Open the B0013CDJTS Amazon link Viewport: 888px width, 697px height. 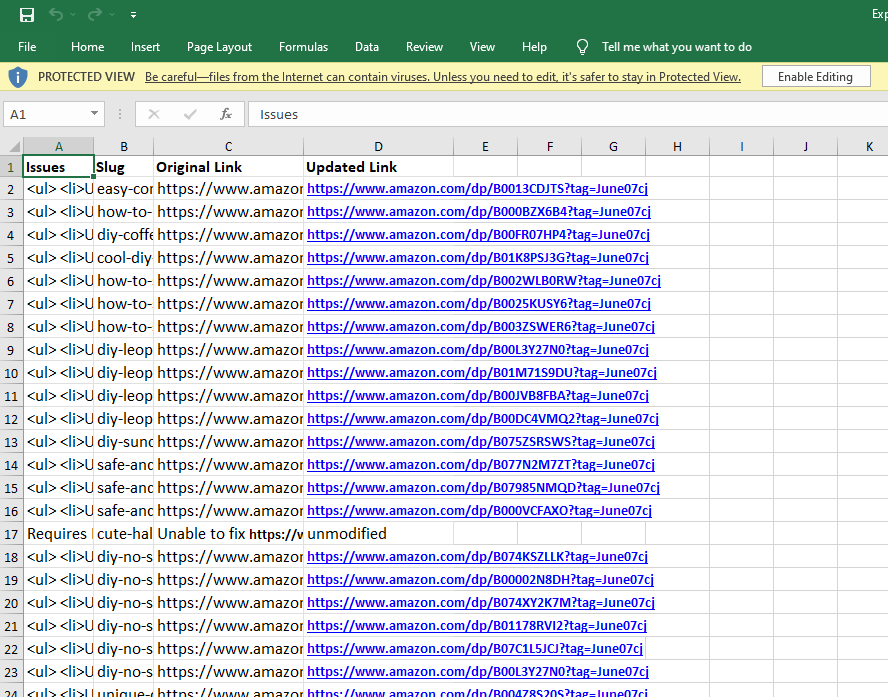pos(477,189)
